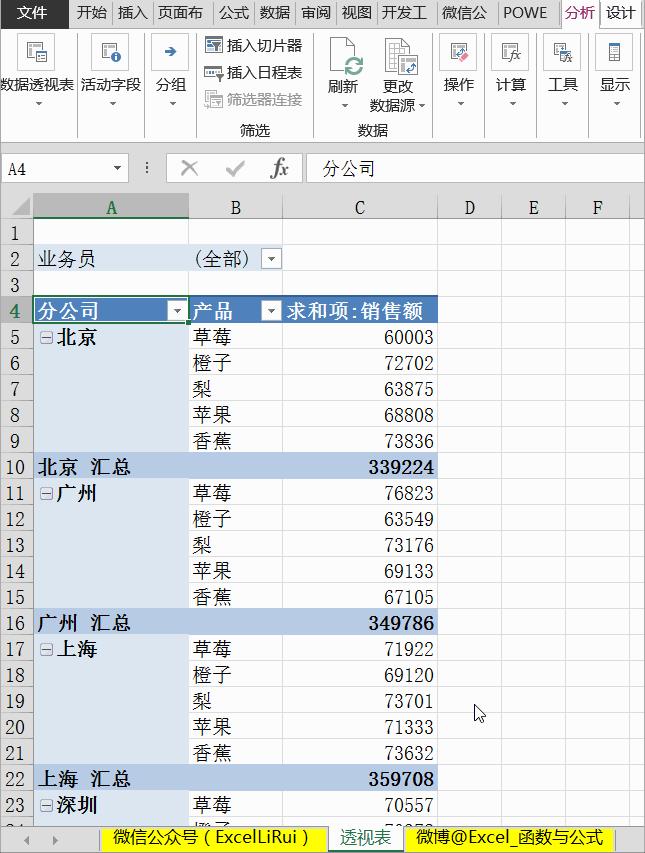Screen dimensions: 645x853
Task: Select the 业务员 filter label cell
Action: pyautogui.click(x=111, y=258)
